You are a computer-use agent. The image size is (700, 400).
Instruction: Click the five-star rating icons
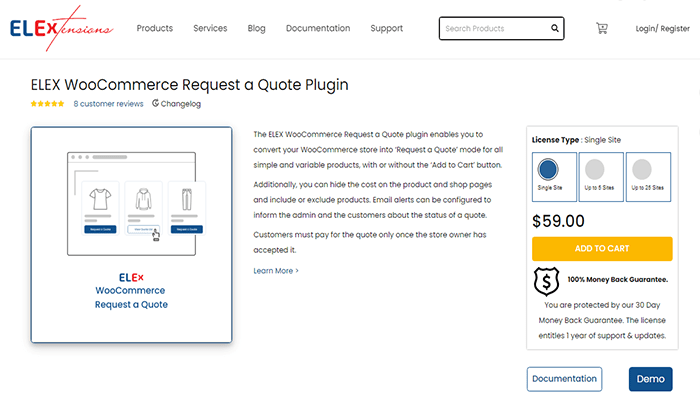pyautogui.click(x=47, y=103)
